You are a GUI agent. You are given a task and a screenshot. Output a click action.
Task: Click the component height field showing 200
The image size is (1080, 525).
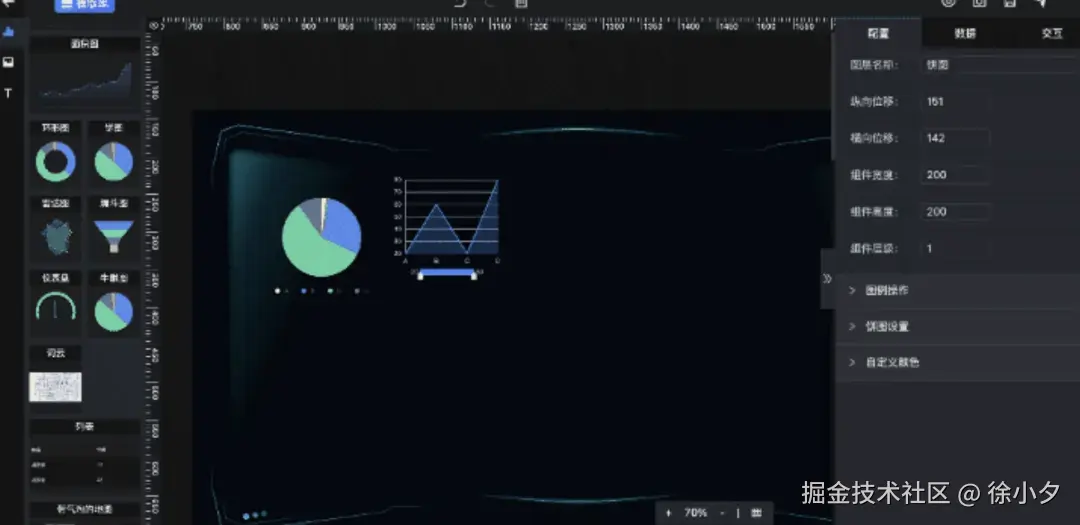[x=955, y=212]
